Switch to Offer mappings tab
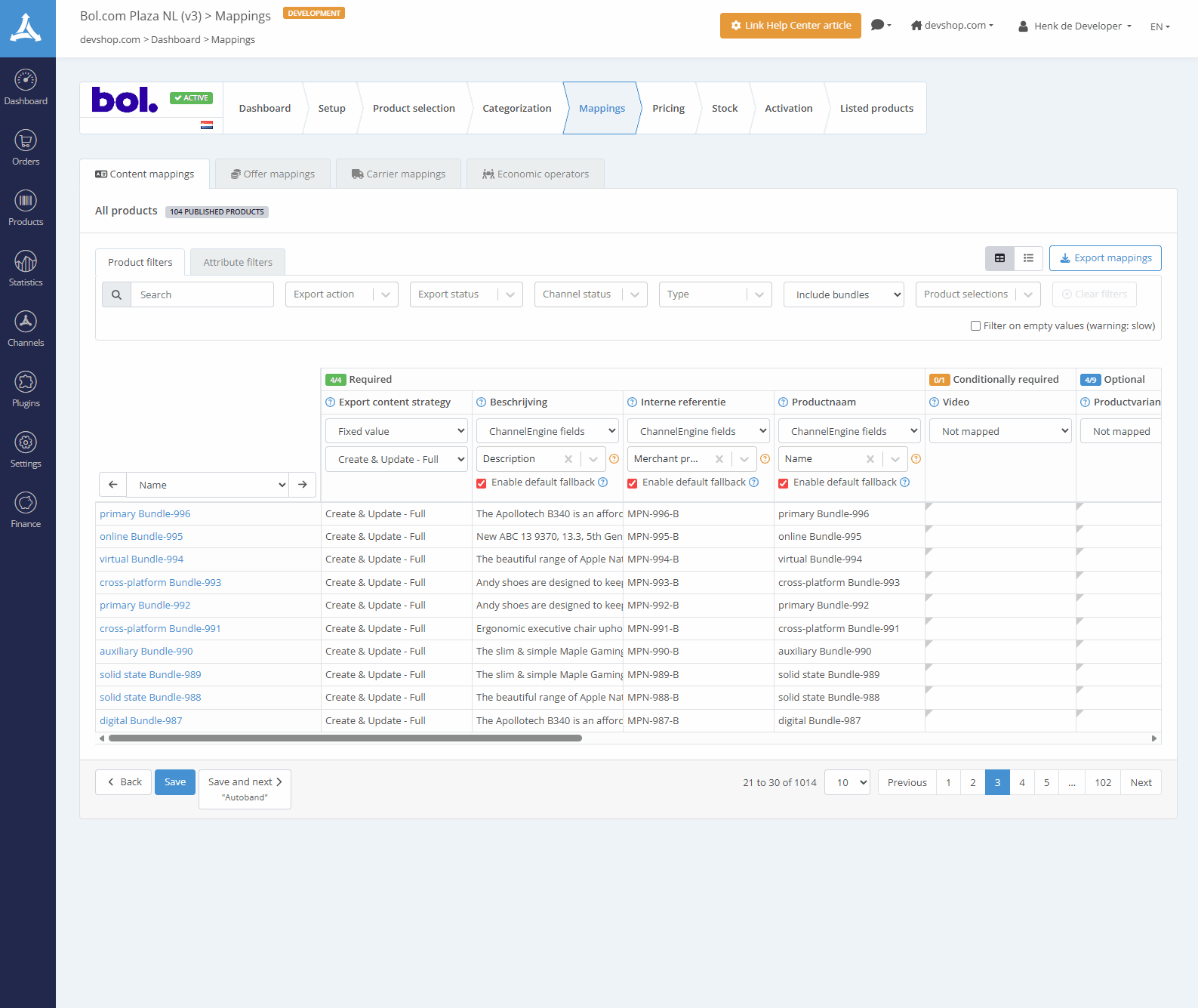This screenshot has height=1008, width=1198. point(273,174)
